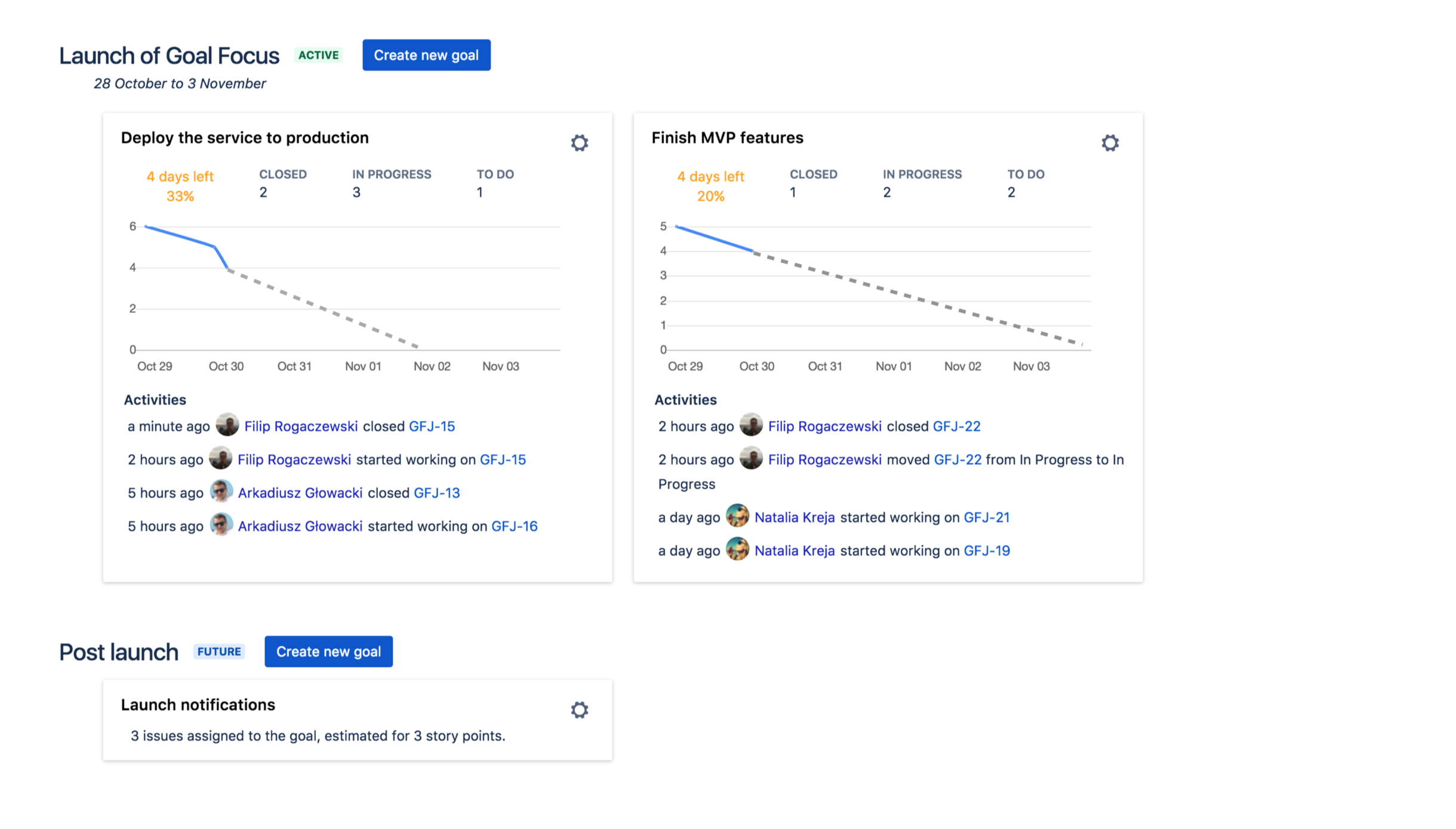
Task: Open issue link GFJ-16
Action: click(514, 526)
